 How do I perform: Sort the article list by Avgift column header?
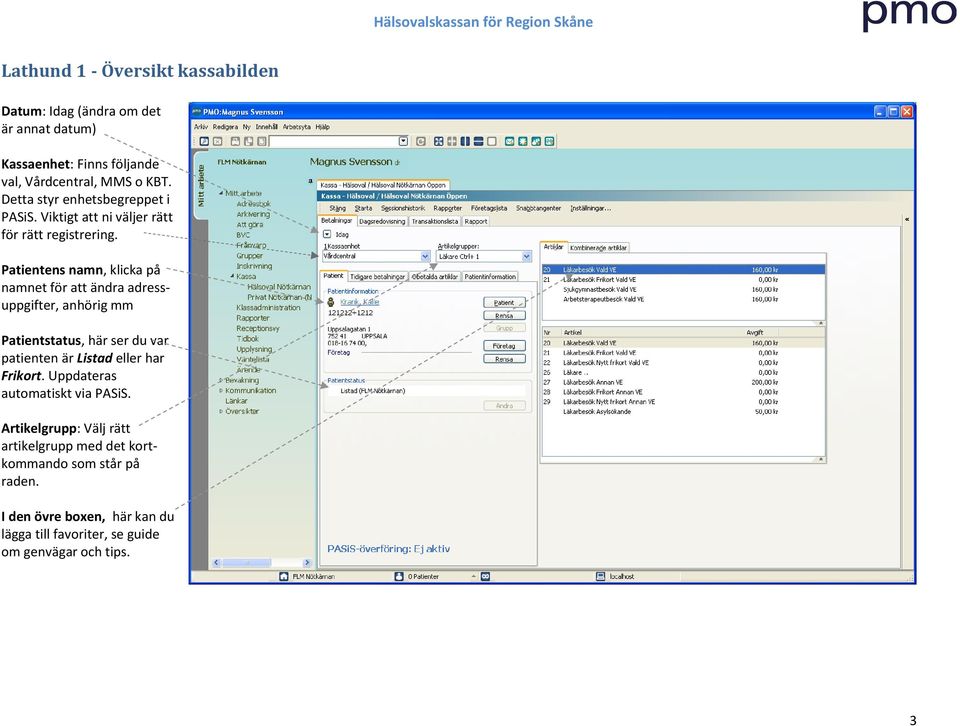tap(755, 332)
